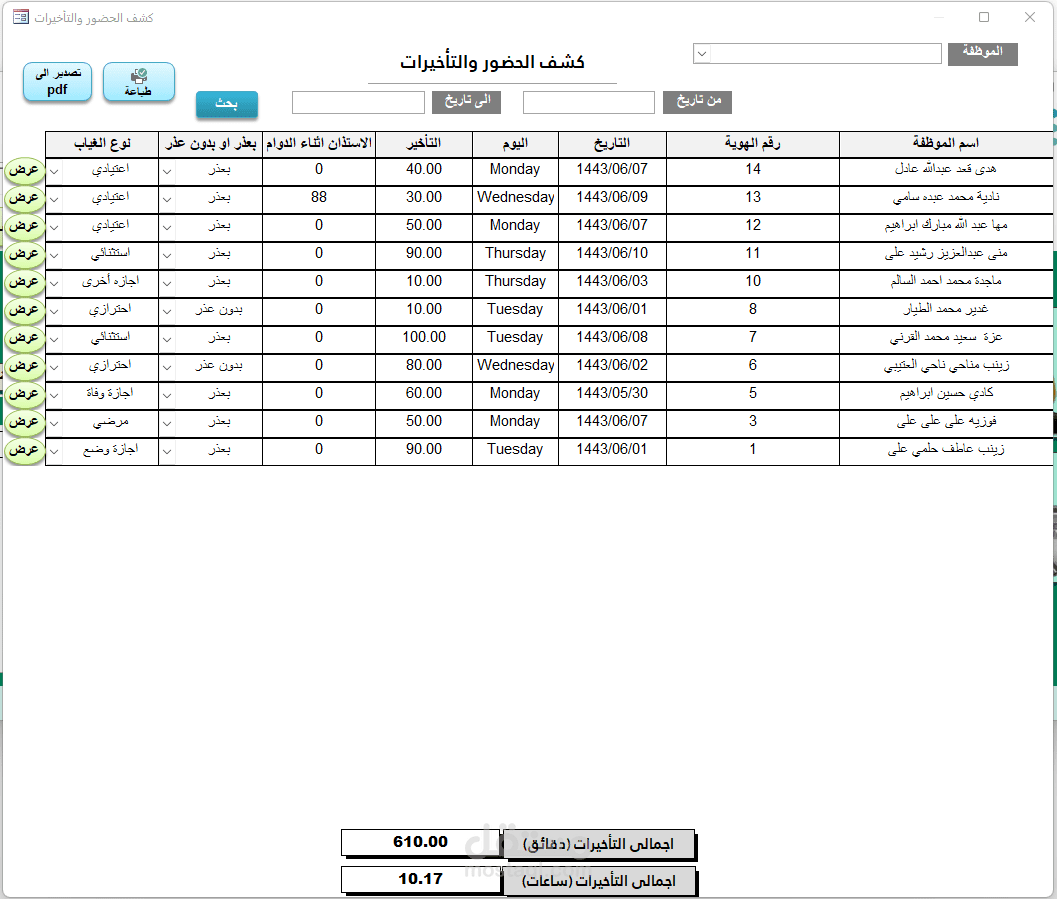The image size is (1057, 899).
Task: Click the date 1443/06/10 cell
Action: 612,253
